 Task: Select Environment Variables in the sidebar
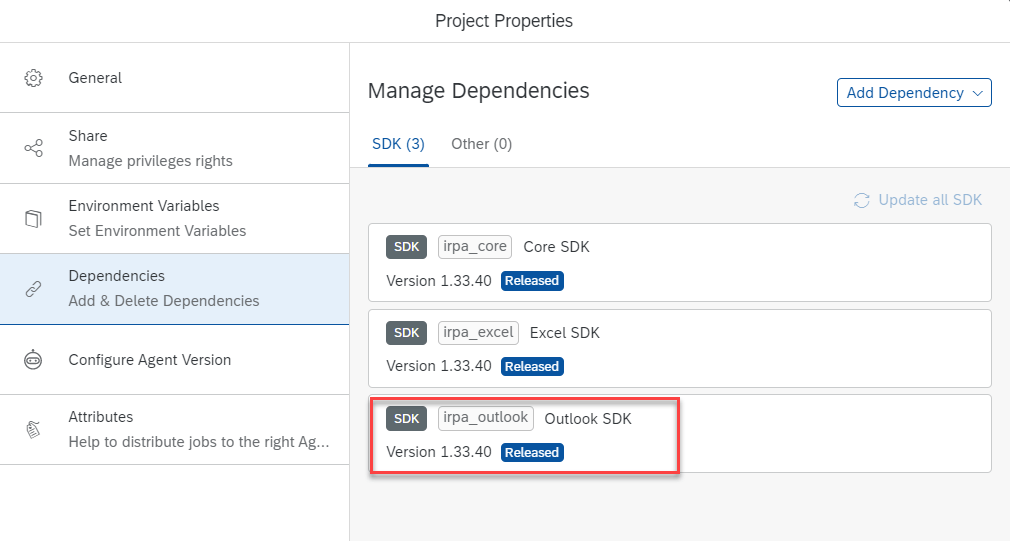[143, 206]
